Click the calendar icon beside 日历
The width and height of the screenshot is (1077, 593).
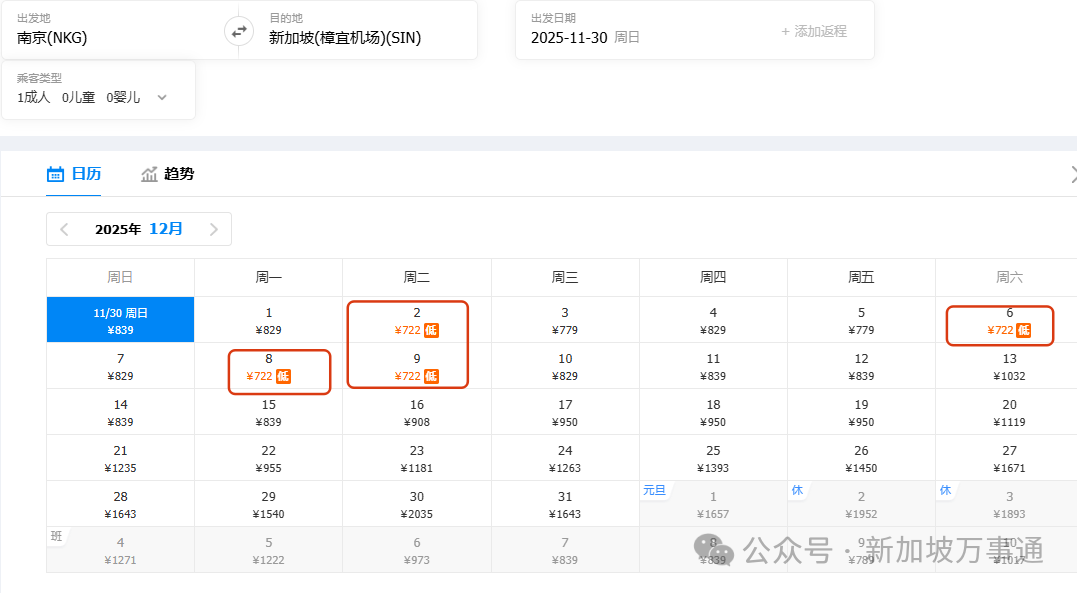tap(55, 174)
